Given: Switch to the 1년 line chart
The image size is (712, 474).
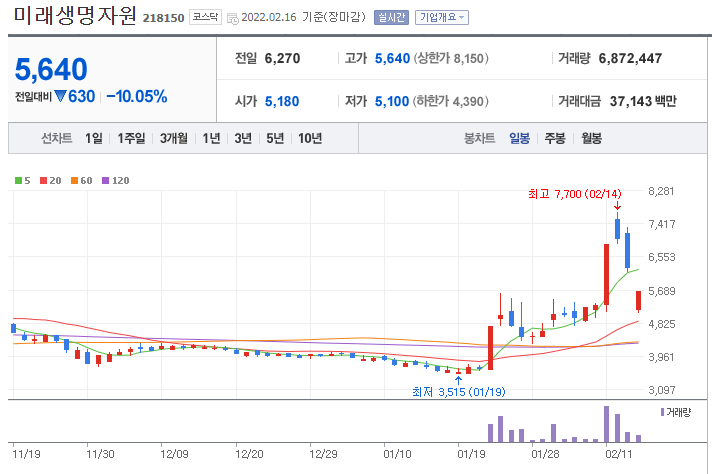Looking at the screenshot, I should point(211,138).
